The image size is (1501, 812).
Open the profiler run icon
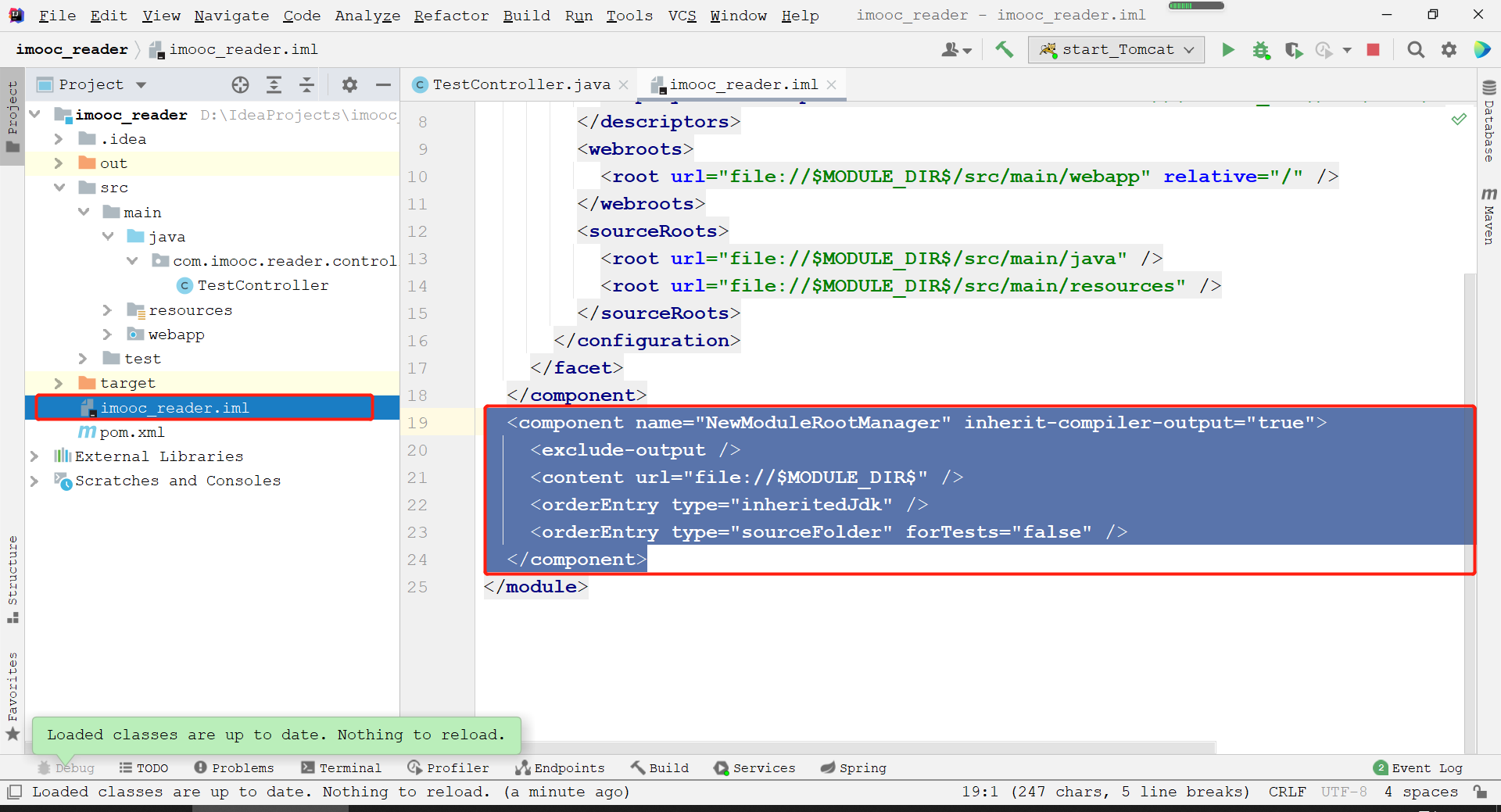pyautogui.click(x=1324, y=49)
